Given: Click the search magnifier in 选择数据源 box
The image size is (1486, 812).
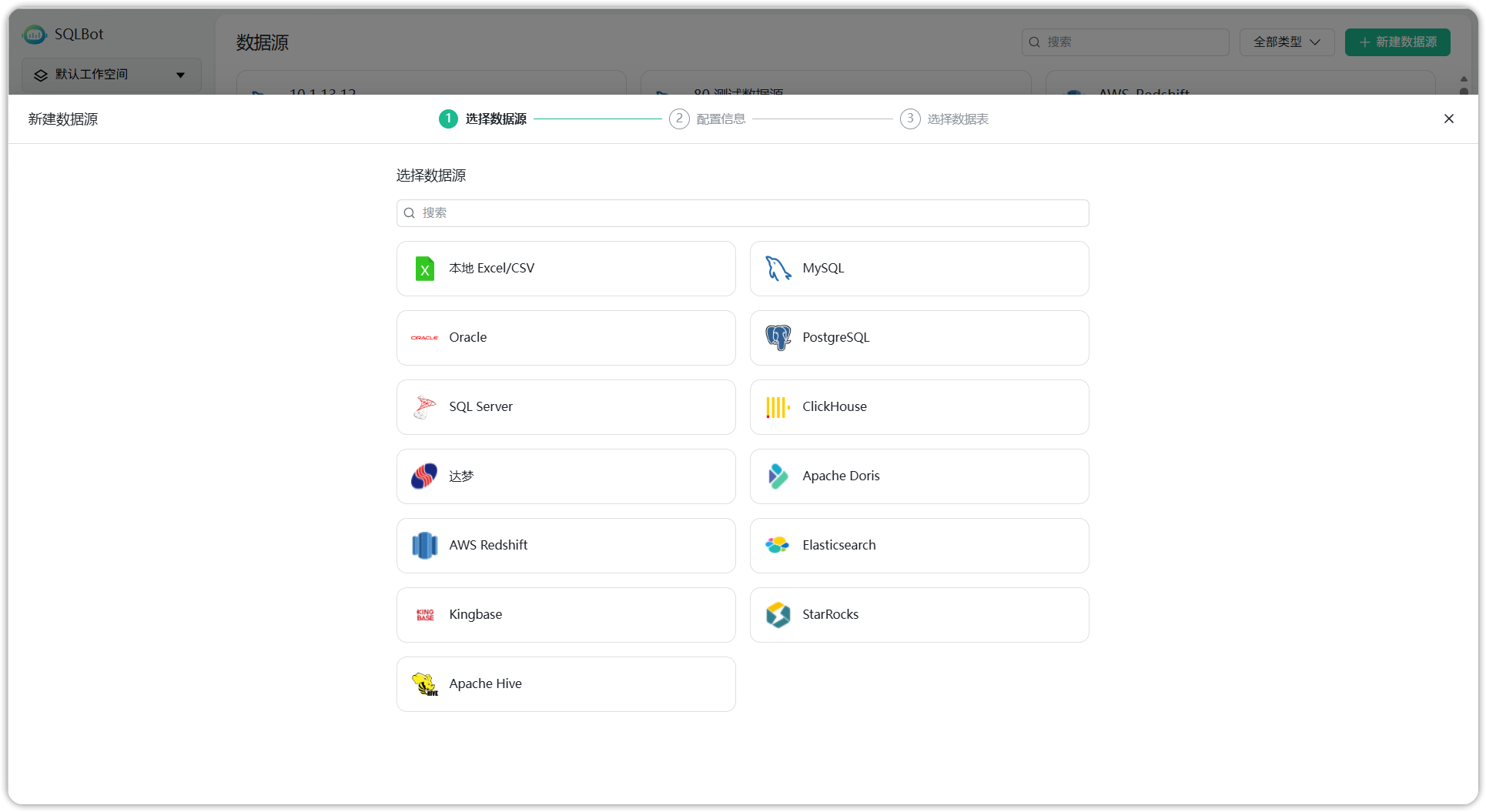Looking at the screenshot, I should pos(410,213).
